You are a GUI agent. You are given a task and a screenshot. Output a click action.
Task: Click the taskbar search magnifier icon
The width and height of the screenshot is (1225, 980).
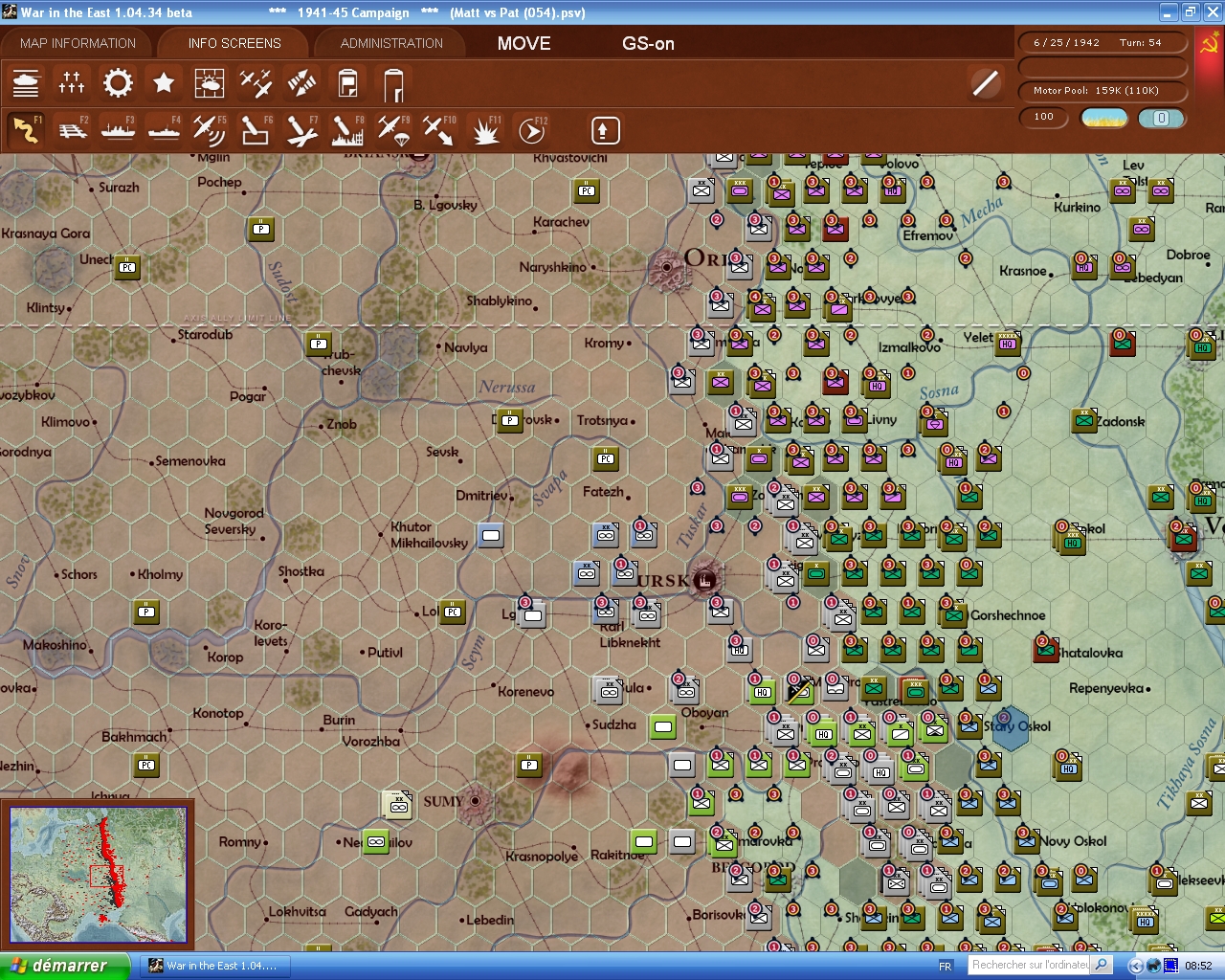(1102, 965)
